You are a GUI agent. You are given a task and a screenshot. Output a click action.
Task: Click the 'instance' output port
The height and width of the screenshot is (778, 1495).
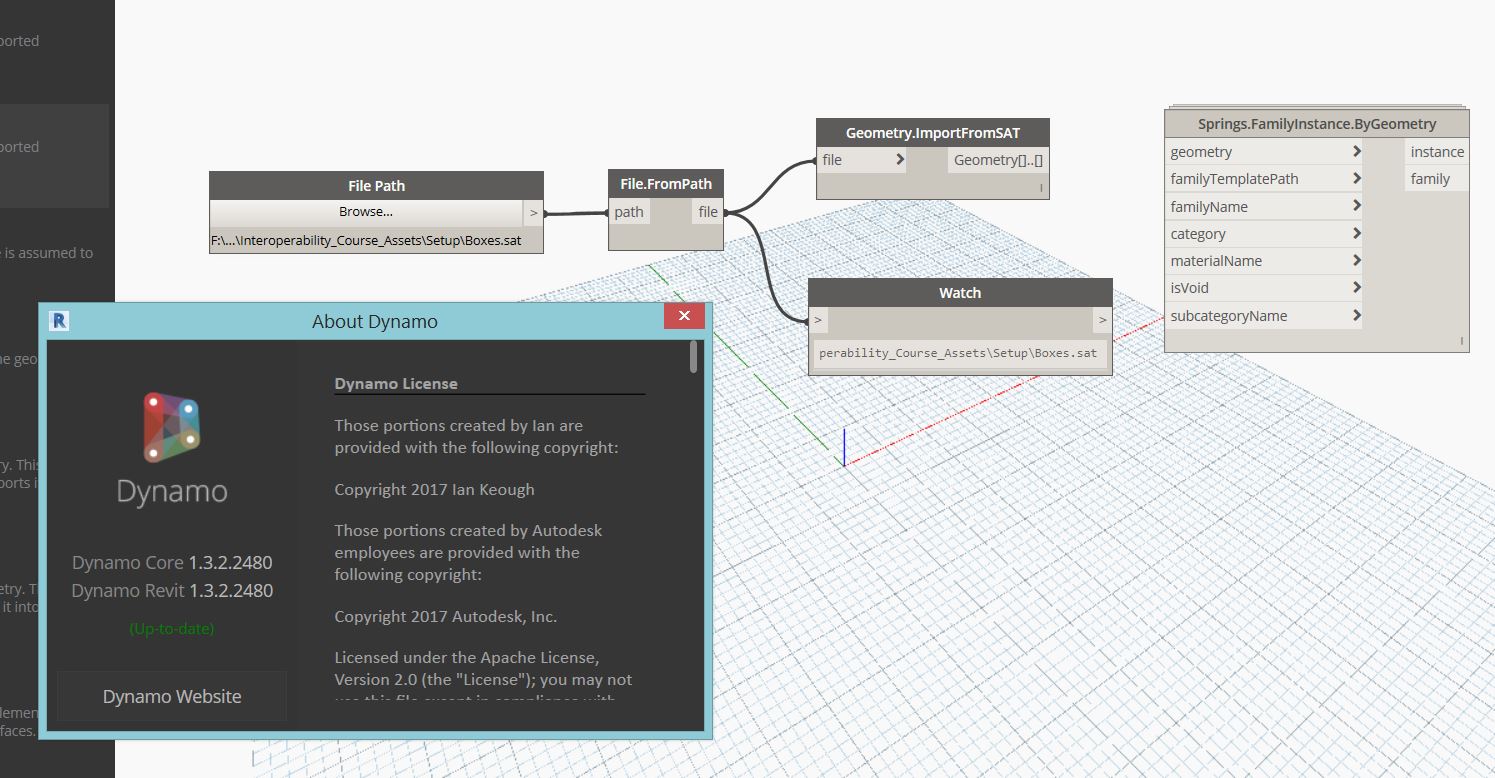[x=1437, y=152]
